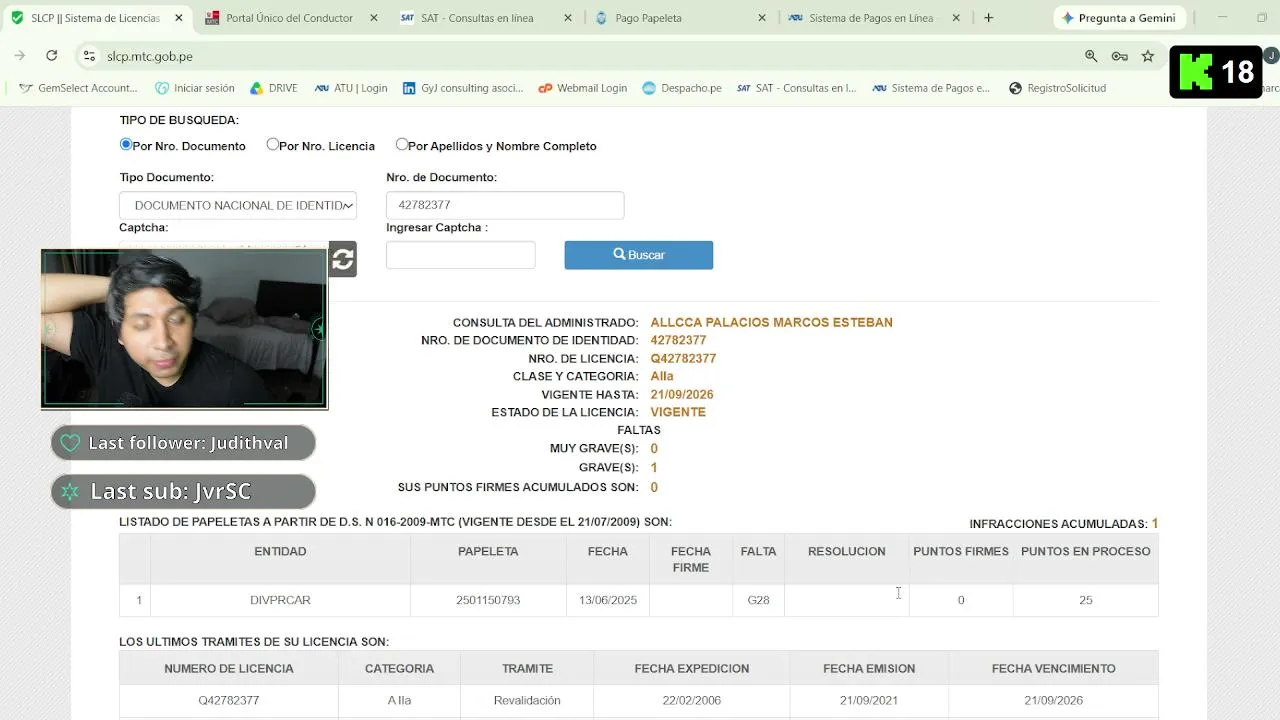This screenshot has height=720, width=1280.
Task: Click Q42782377 in the Numero de Licencia column
Action: click(229, 700)
